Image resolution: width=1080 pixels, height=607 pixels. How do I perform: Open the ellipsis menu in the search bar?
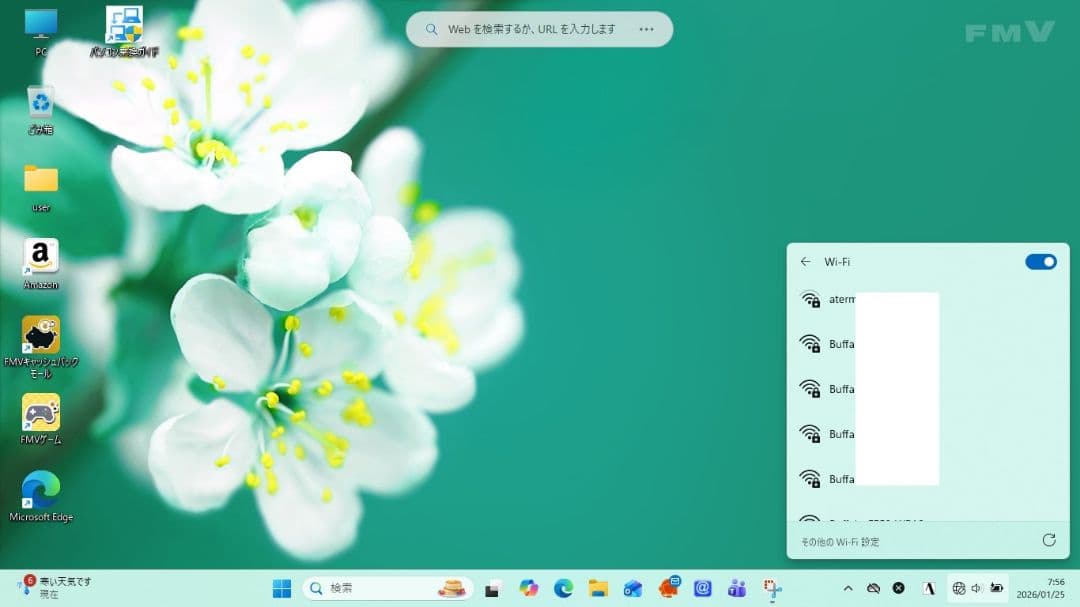click(x=649, y=29)
